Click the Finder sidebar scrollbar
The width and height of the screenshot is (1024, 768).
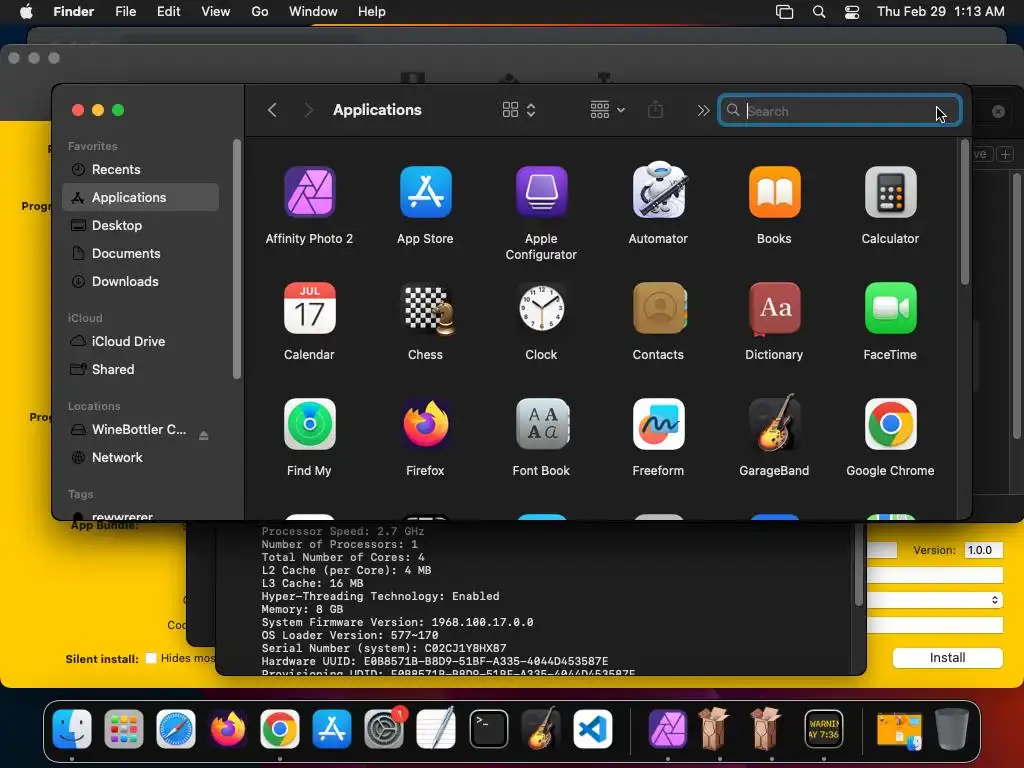click(237, 258)
